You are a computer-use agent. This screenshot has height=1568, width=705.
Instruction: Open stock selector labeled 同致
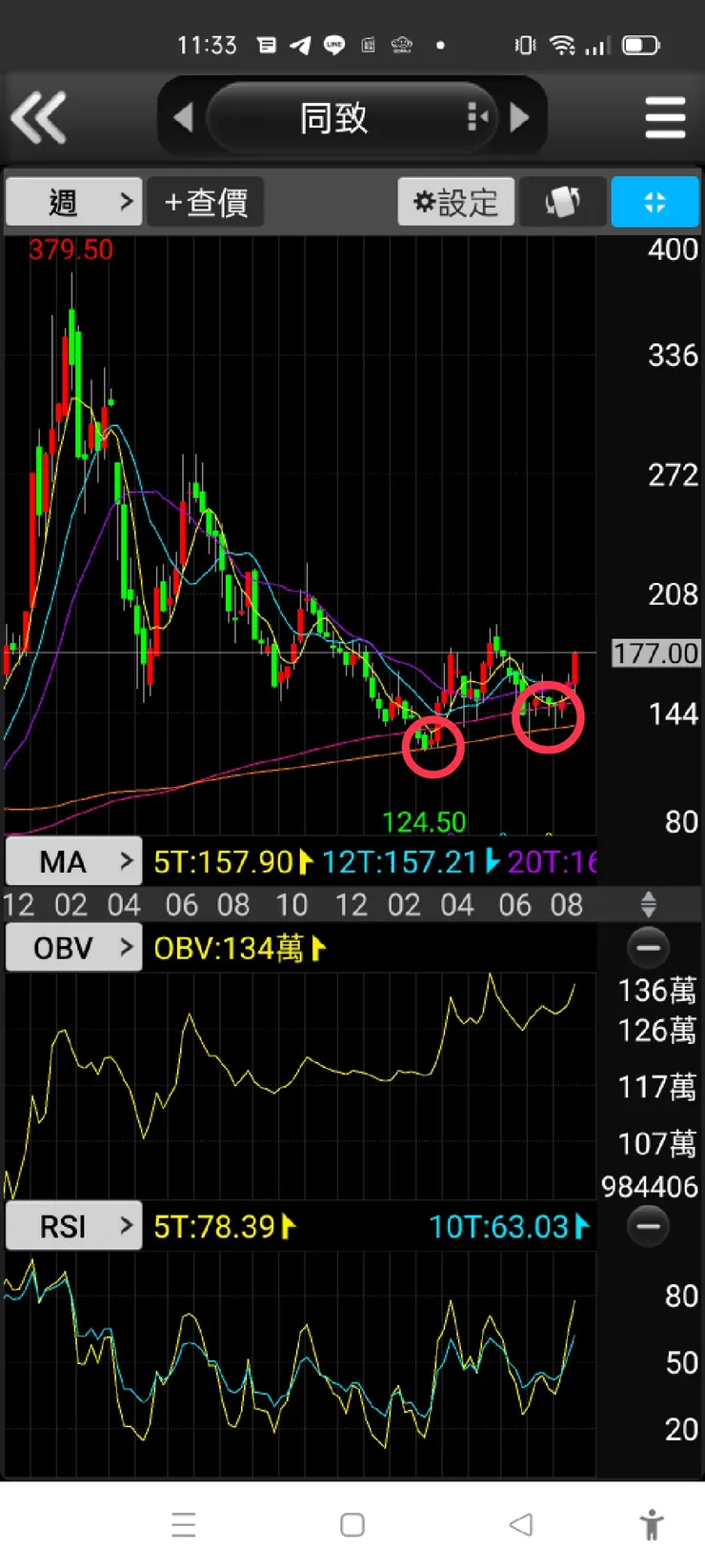coord(333,118)
